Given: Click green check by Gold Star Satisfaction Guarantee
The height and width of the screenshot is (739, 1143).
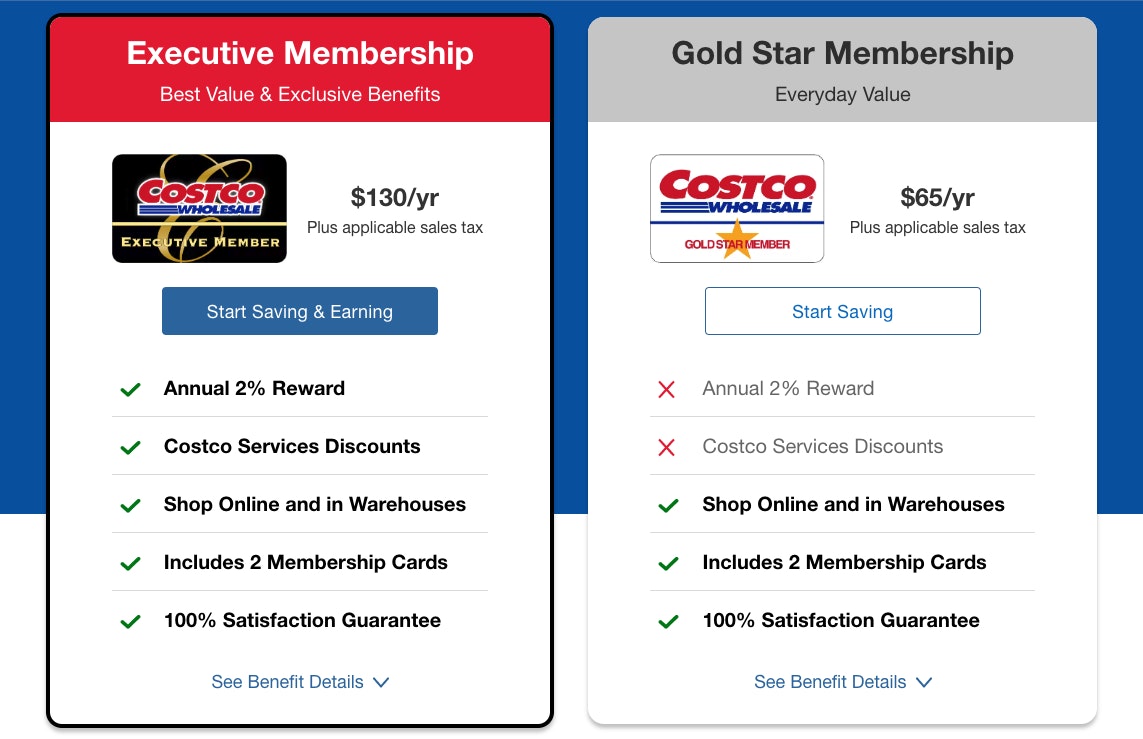Looking at the screenshot, I should point(668,621).
